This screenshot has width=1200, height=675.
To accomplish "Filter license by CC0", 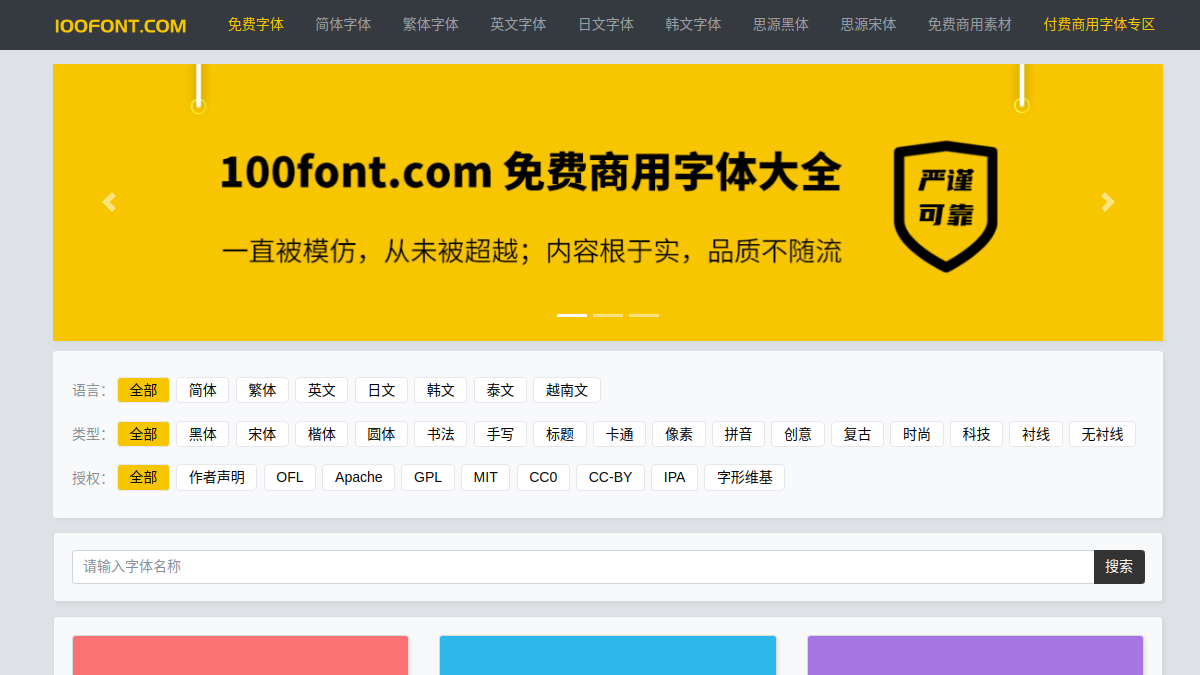I will click(x=543, y=477).
